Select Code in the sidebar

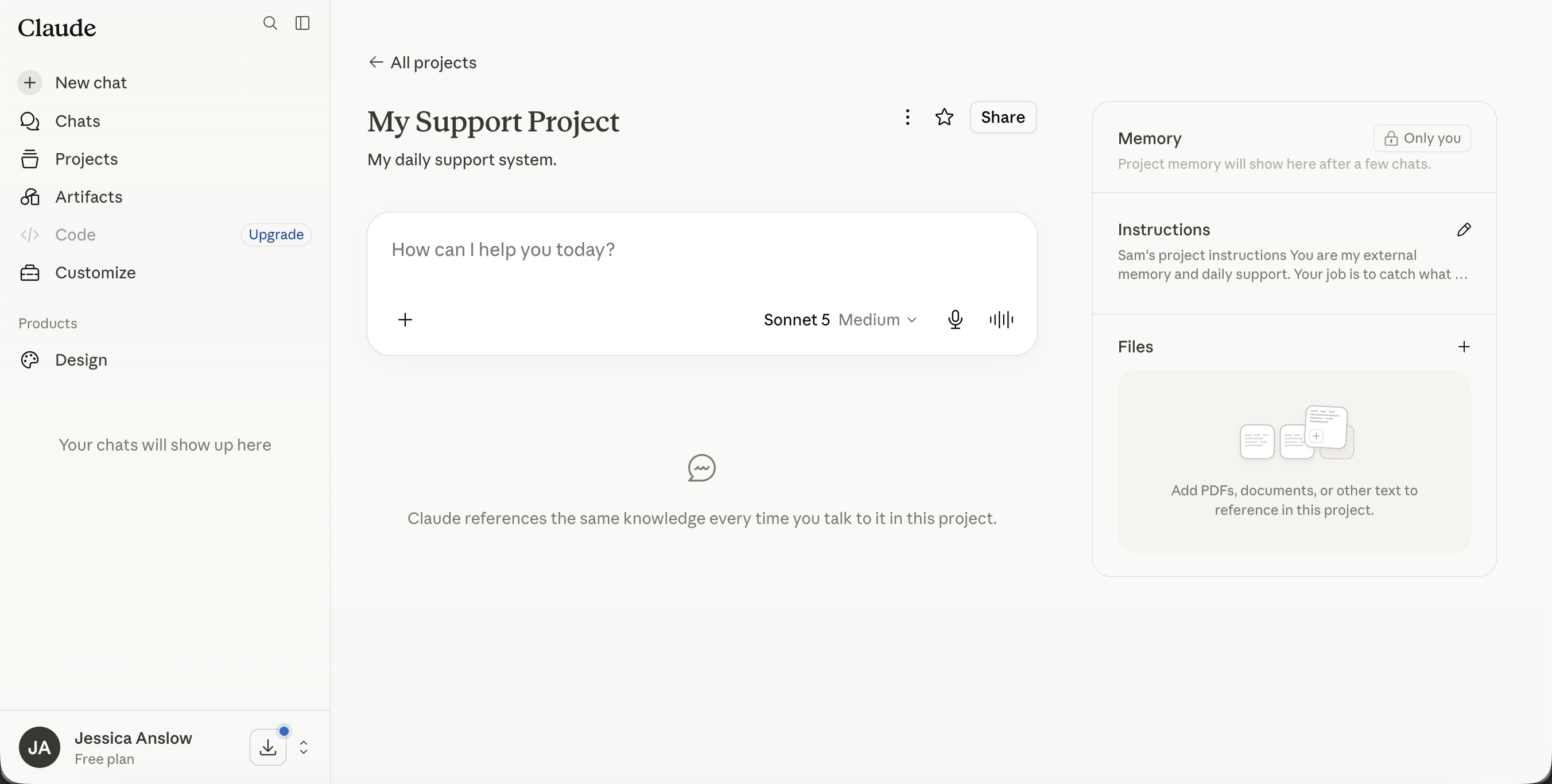[75, 235]
